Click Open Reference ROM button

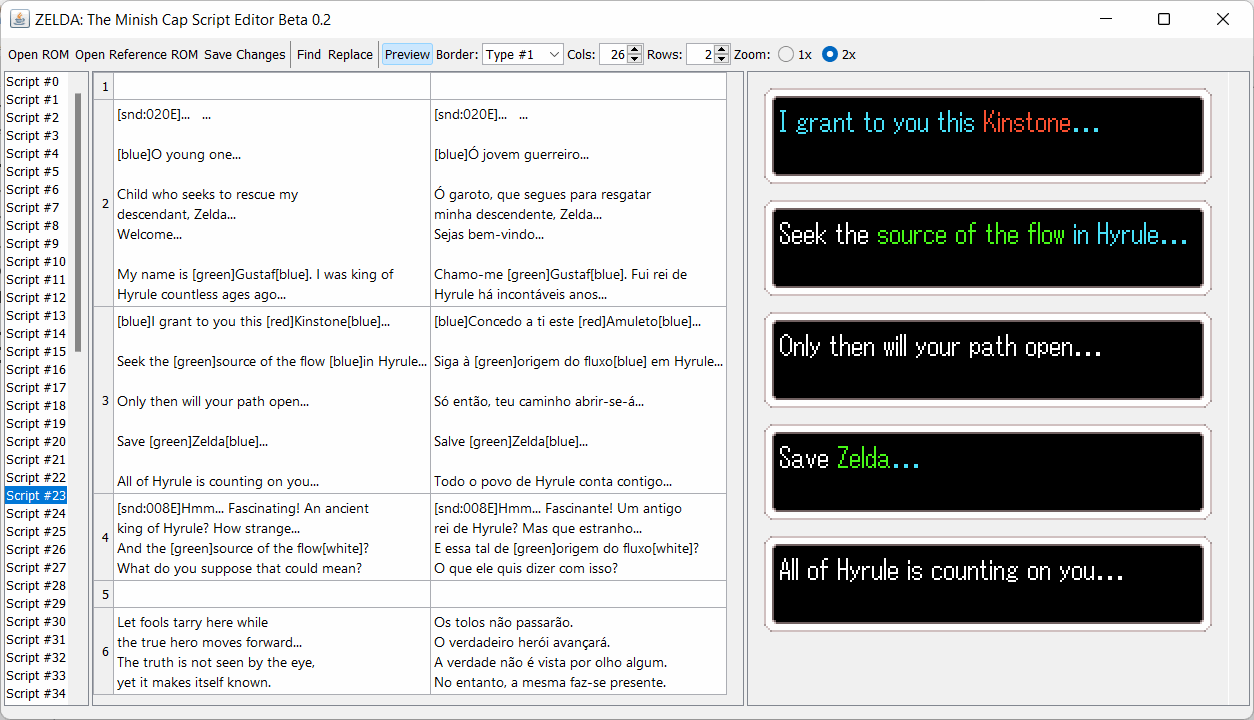pyautogui.click(x=136, y=55)
